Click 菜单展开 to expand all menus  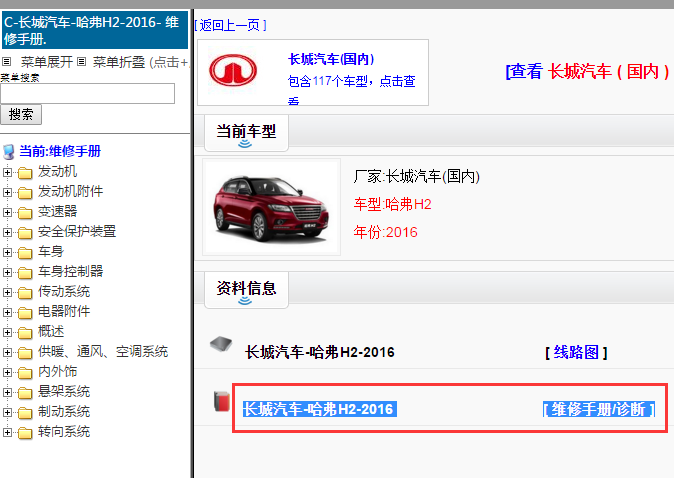(47, 62)
